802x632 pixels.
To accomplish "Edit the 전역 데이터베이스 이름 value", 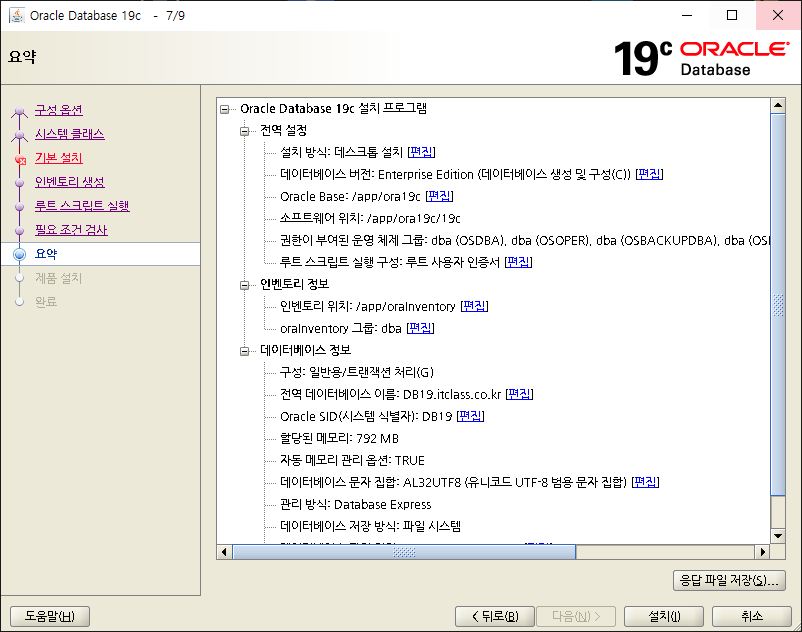I will point(520,394).
